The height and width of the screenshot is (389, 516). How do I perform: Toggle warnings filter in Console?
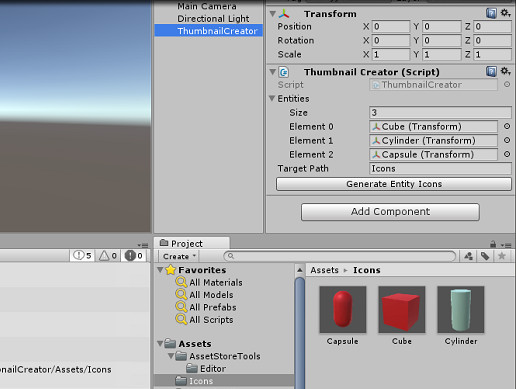pyautogui.click(x=108, y=256)
